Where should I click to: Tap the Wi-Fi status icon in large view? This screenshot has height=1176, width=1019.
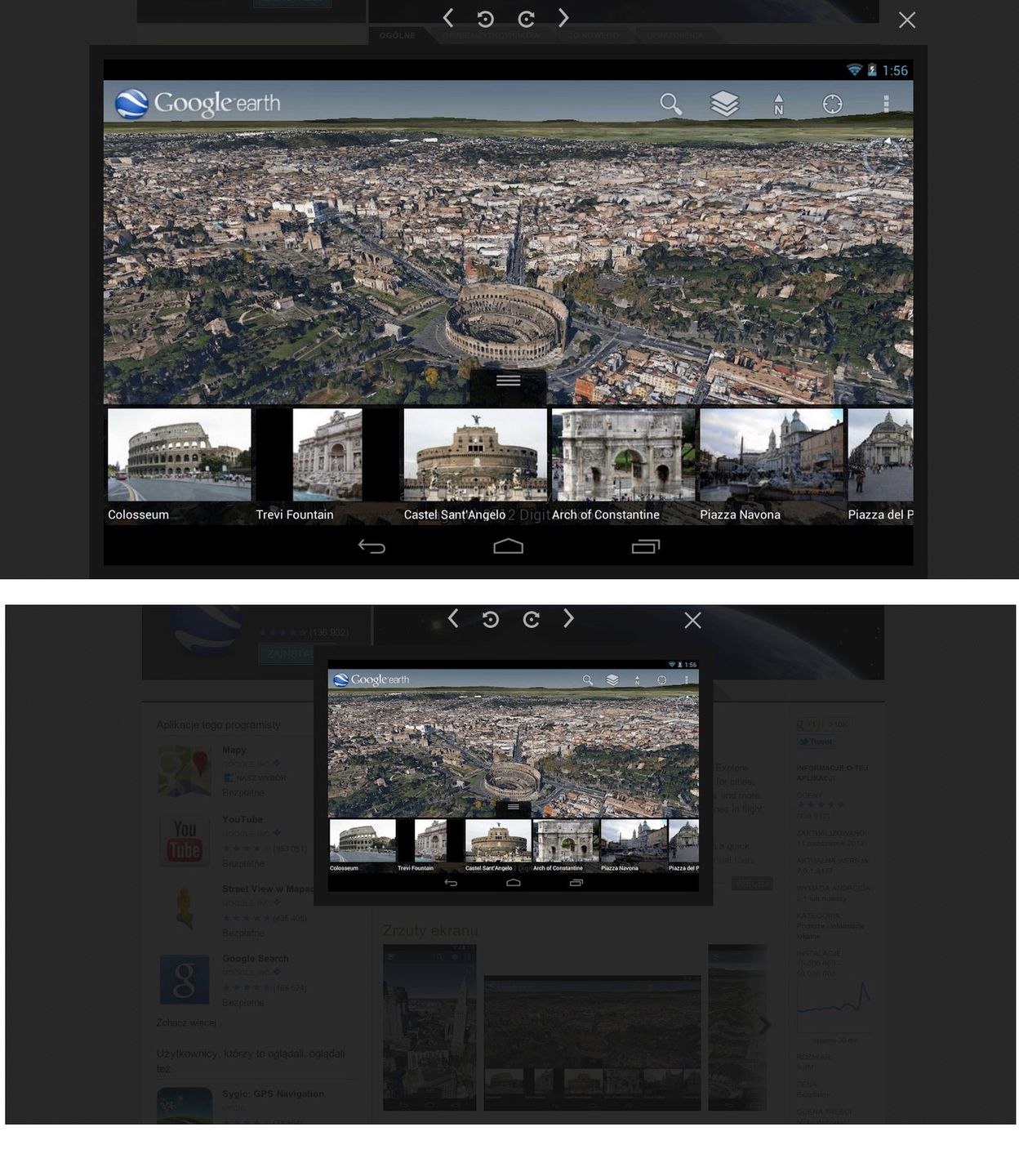(854, 70)
